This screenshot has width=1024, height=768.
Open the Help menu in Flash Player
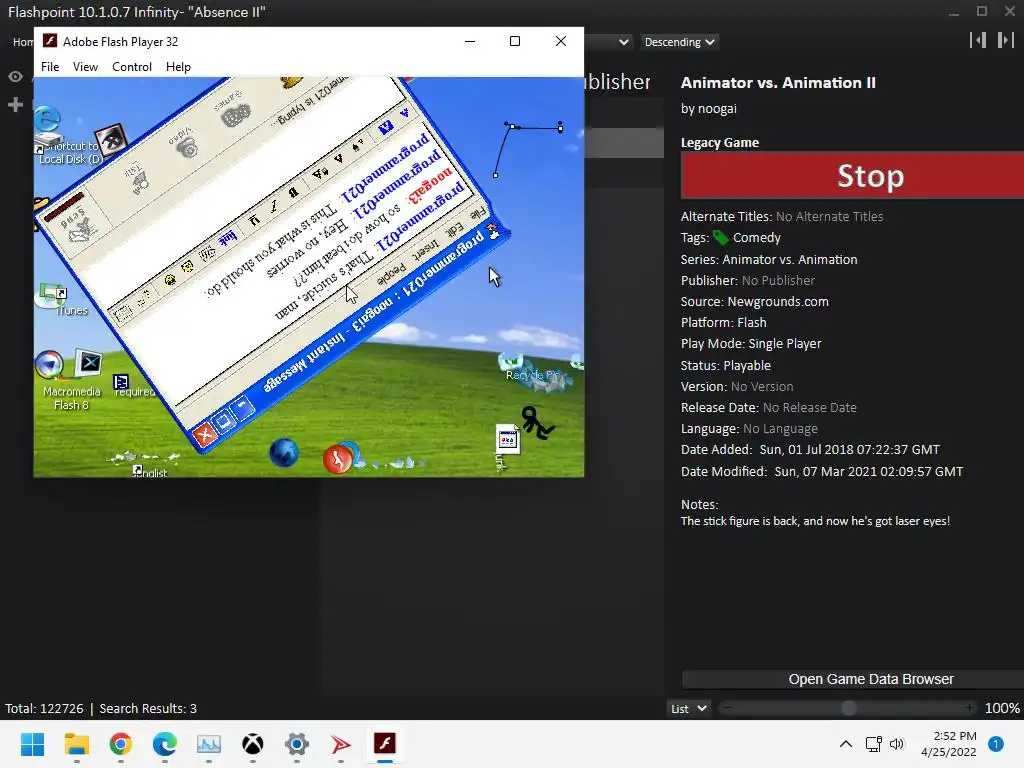(178, 67)
